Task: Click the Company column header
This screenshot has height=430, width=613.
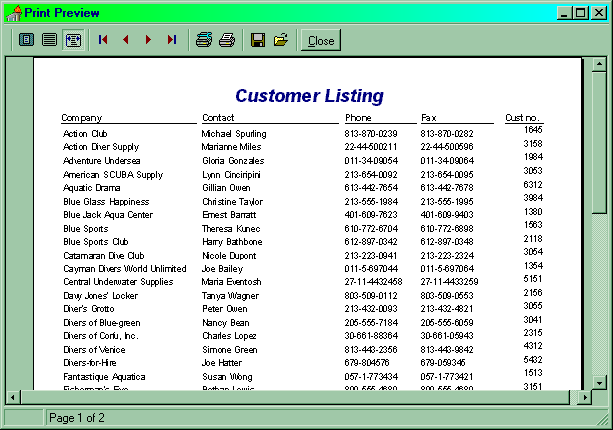Action: pyautogui.click(x=82, y=118)
